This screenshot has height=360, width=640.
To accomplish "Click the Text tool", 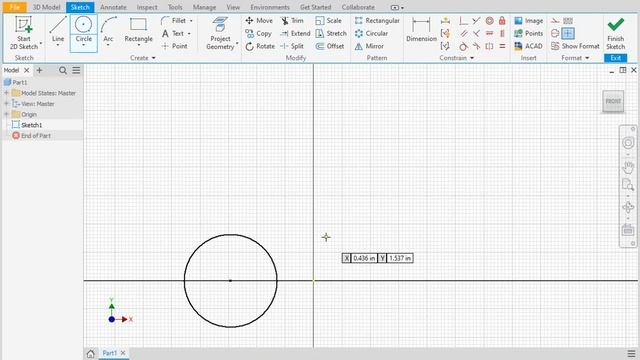I will pyautogui.click(x=173, y=33).
